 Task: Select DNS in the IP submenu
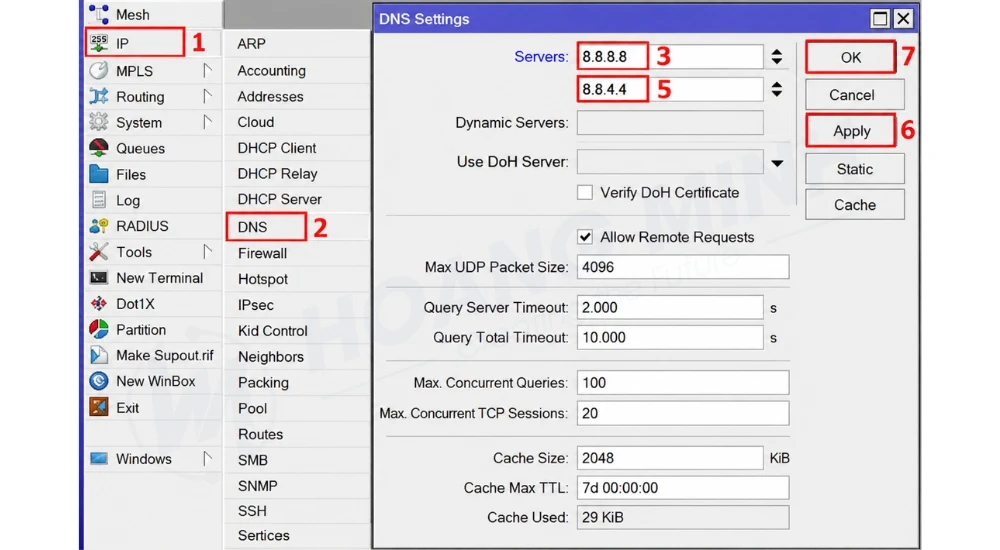click(x=253, y=227)
